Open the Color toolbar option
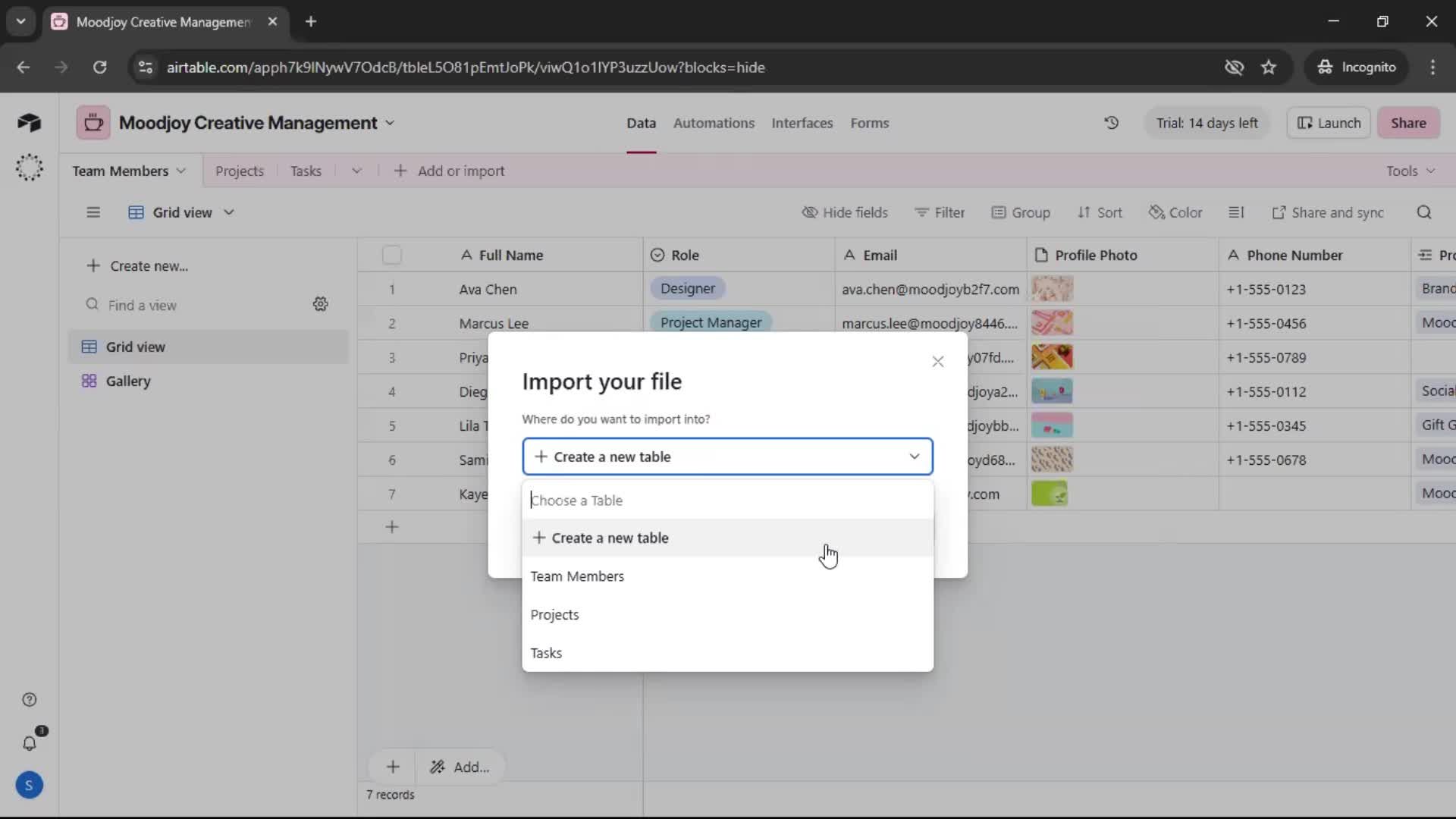1456x819 pixels. 1175,212
